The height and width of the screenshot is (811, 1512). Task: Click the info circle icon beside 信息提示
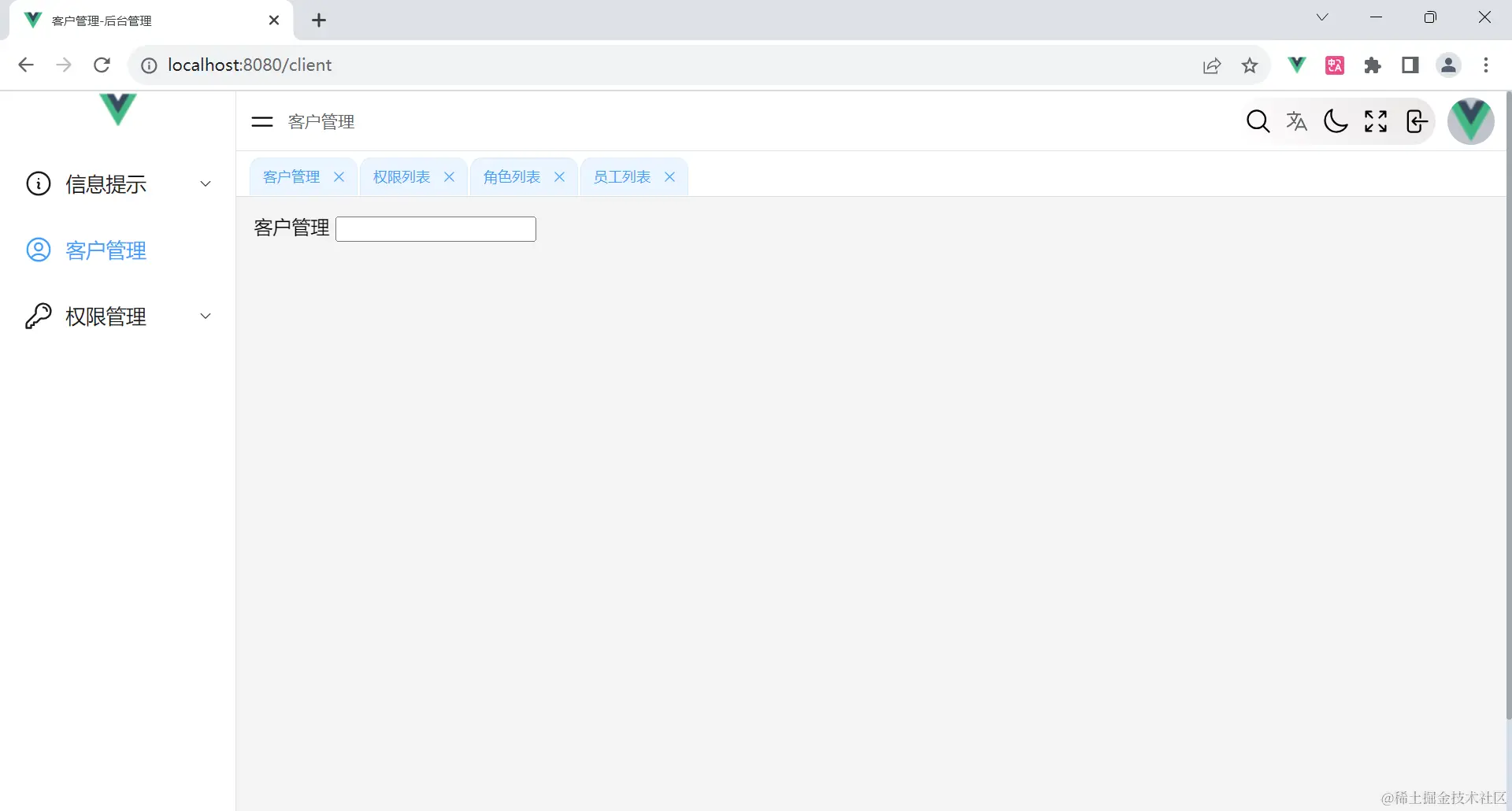[x=39, y=183]
